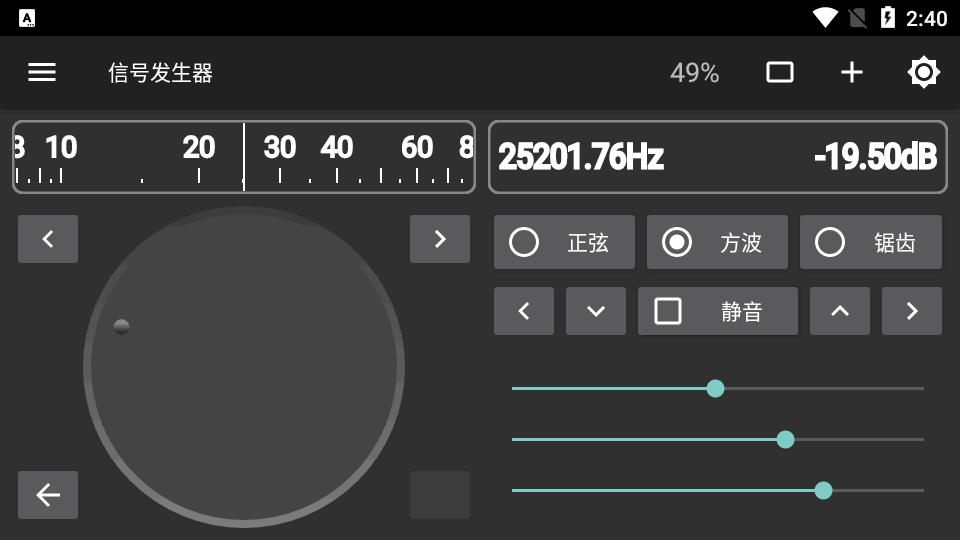The image size is (960, 540).
Task: Click the top slider's handle
Action: click(x=715, y=388)
